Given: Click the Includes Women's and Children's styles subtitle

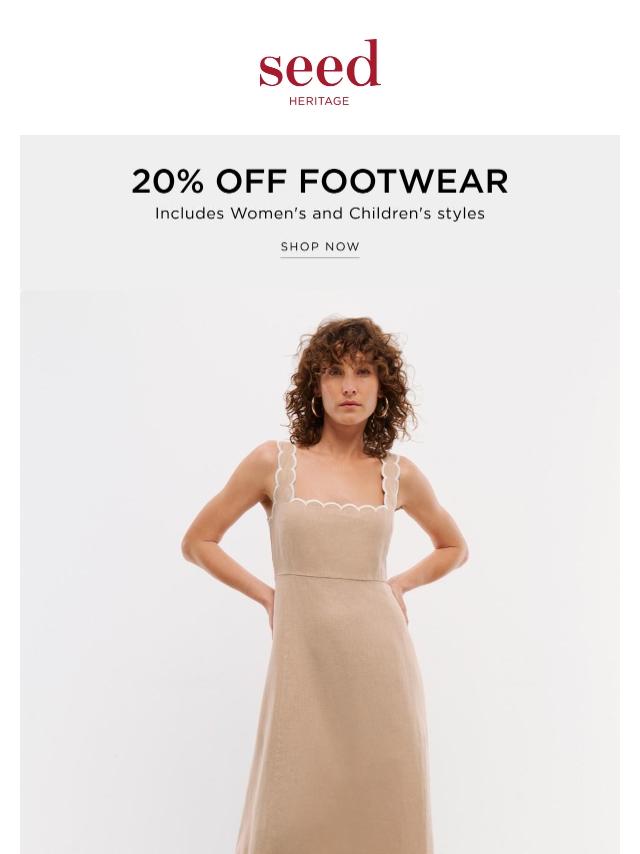Looking at the screenshot, I should (320, 214).
